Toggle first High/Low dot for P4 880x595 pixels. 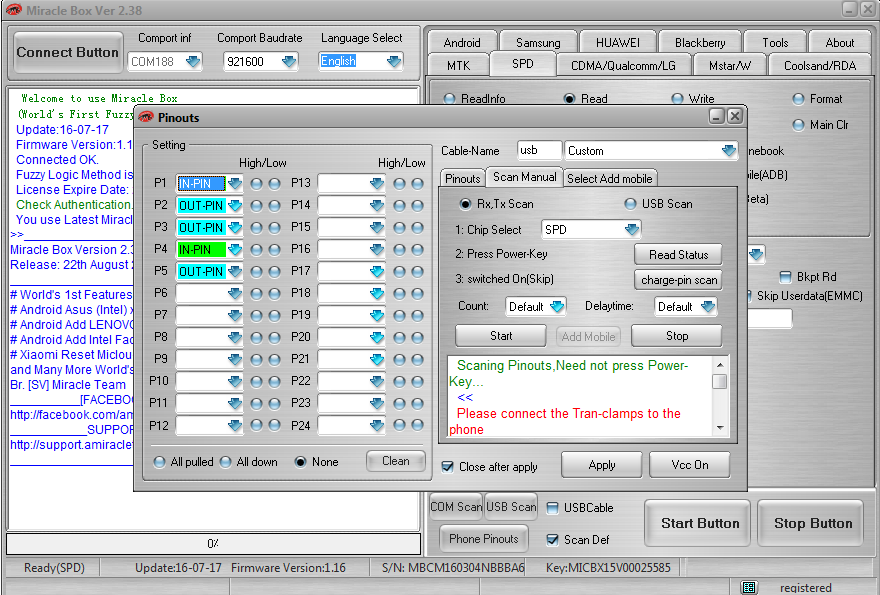click(256, 249)
